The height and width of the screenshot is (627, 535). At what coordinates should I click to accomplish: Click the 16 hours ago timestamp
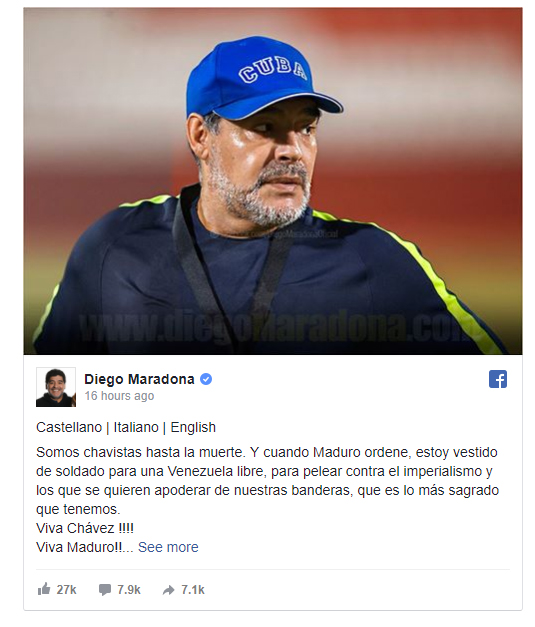(119, 396)
